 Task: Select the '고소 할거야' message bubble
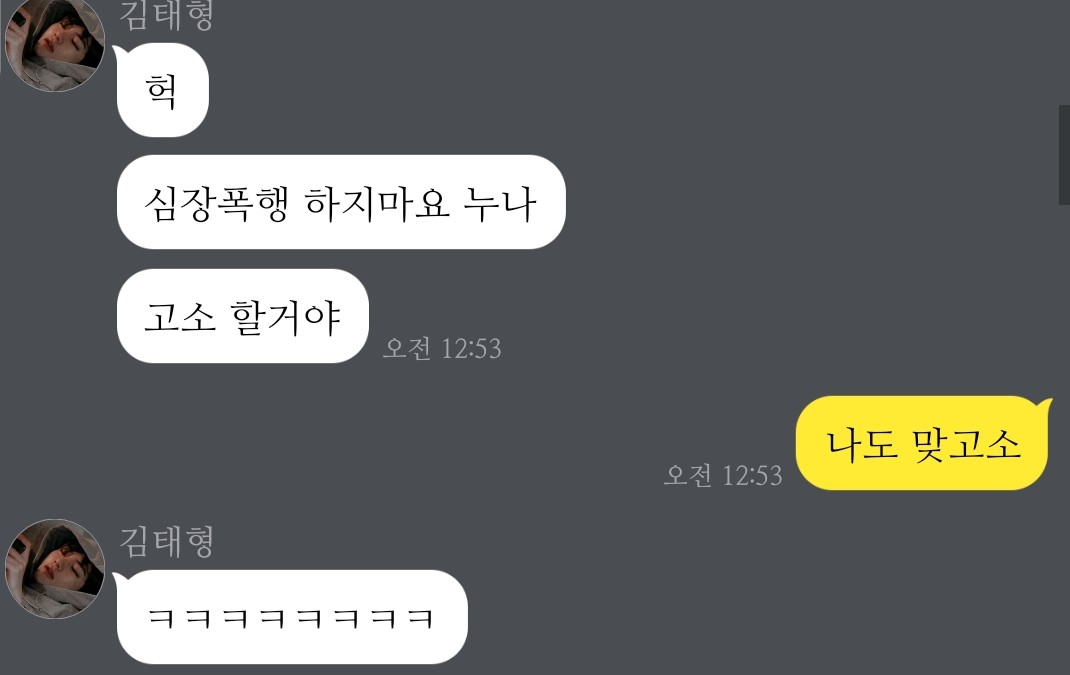pos(242,316)
